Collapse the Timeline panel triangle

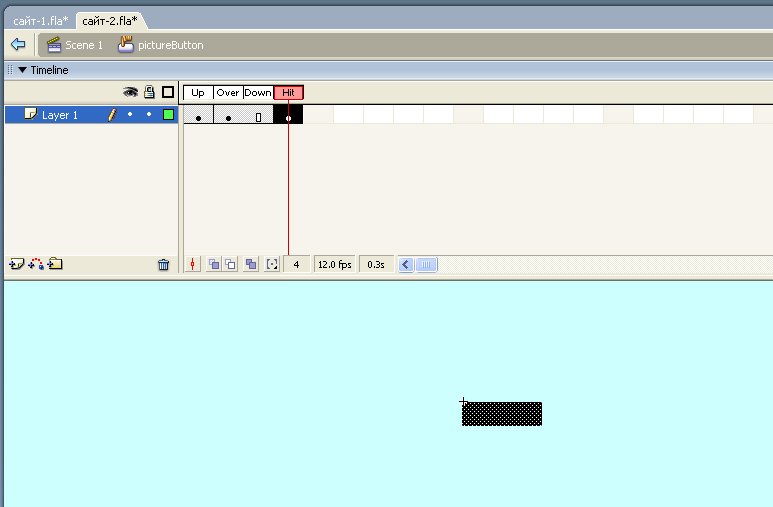[22, 70]
